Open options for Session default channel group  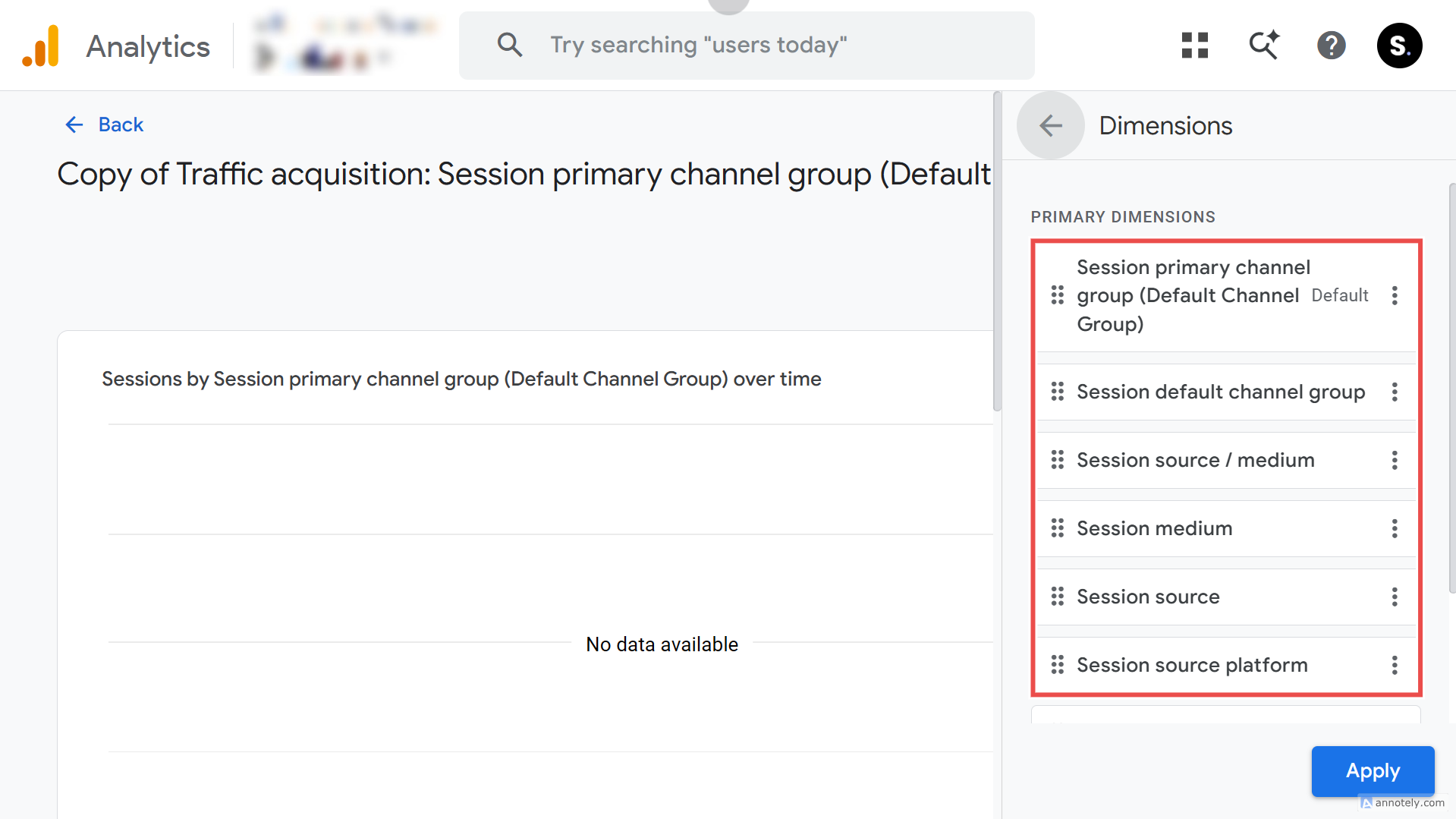coord(1395,392)
